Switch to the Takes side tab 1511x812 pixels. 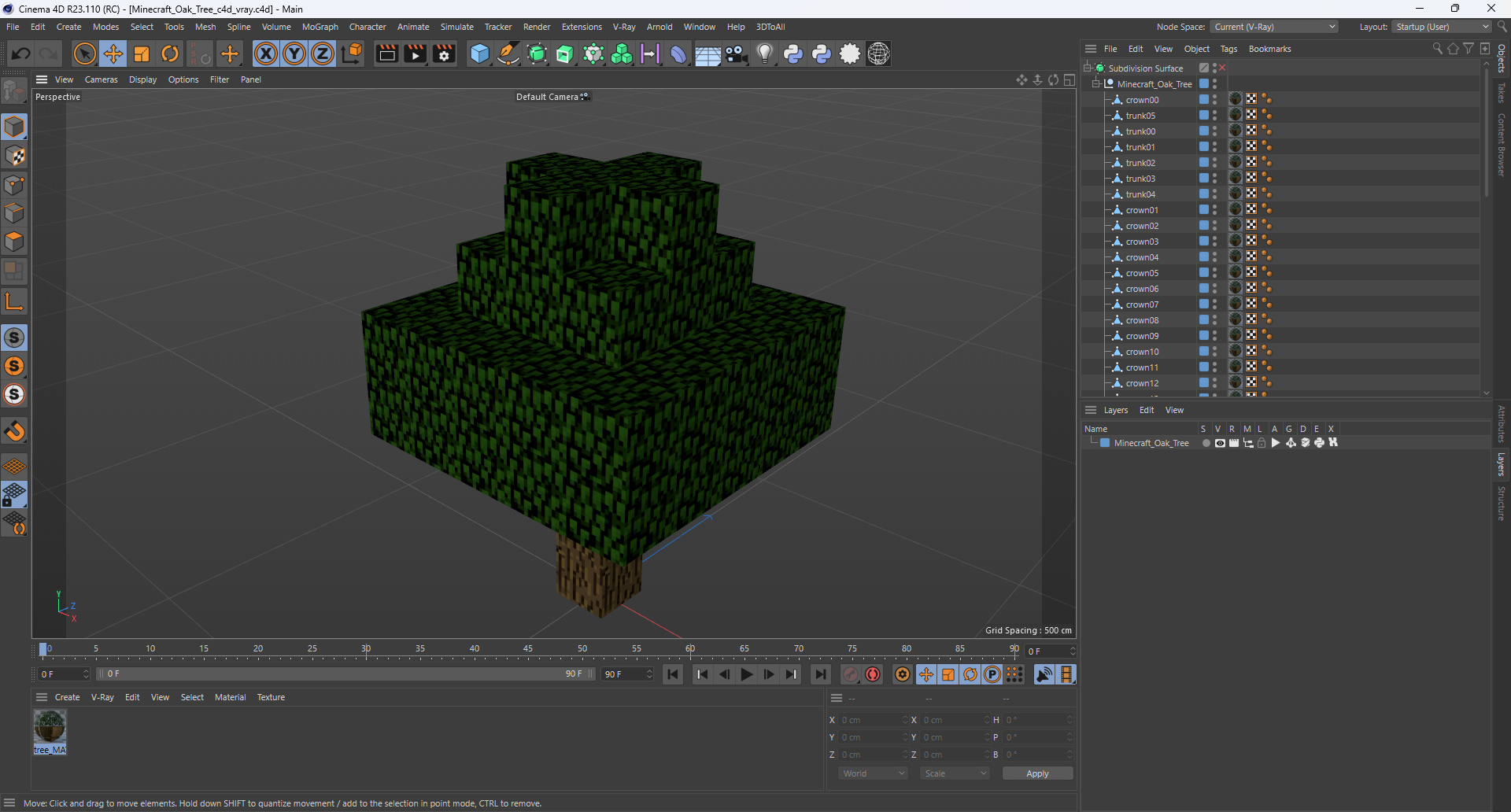tap(1502, 92)
